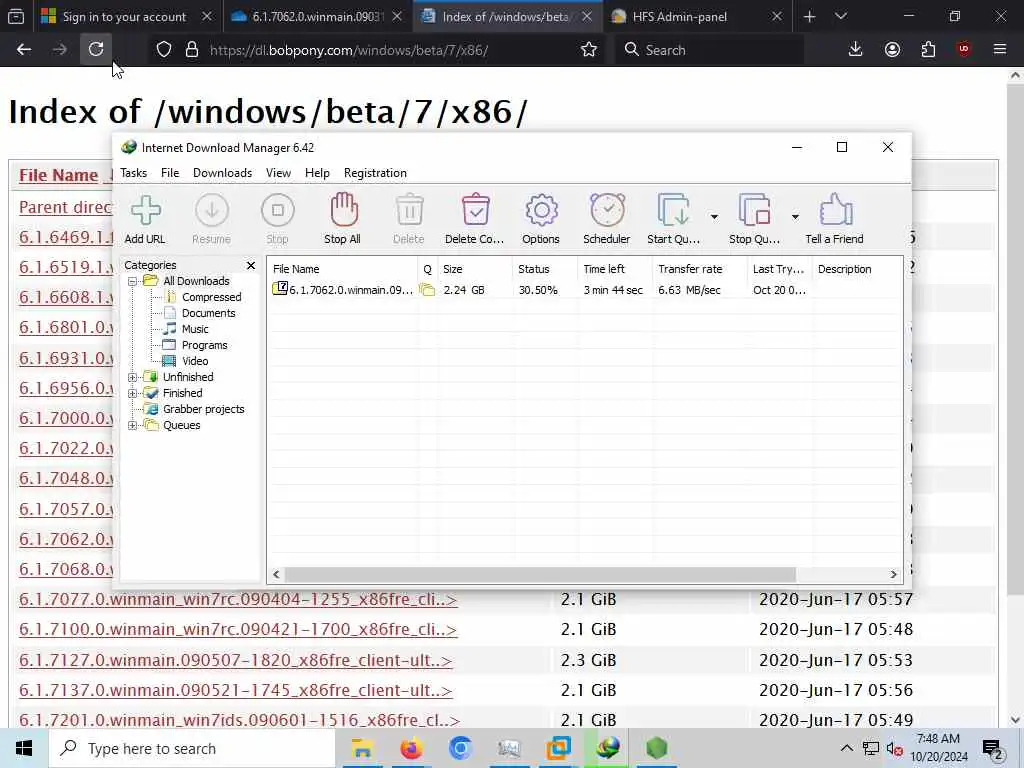
Task: Open Firefox downloads panel icon
Action: 855,50
